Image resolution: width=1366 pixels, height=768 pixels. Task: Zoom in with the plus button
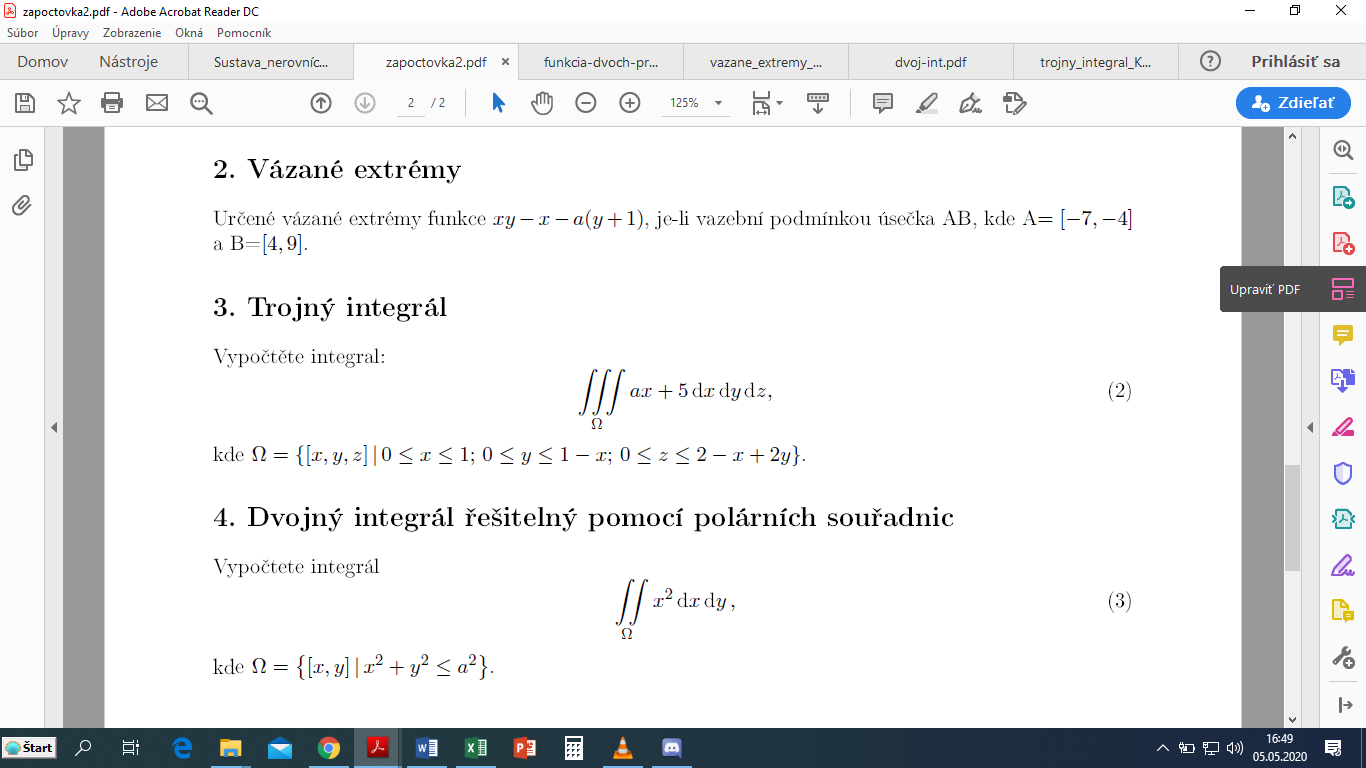pyautogui.click(x=630, y=103)
